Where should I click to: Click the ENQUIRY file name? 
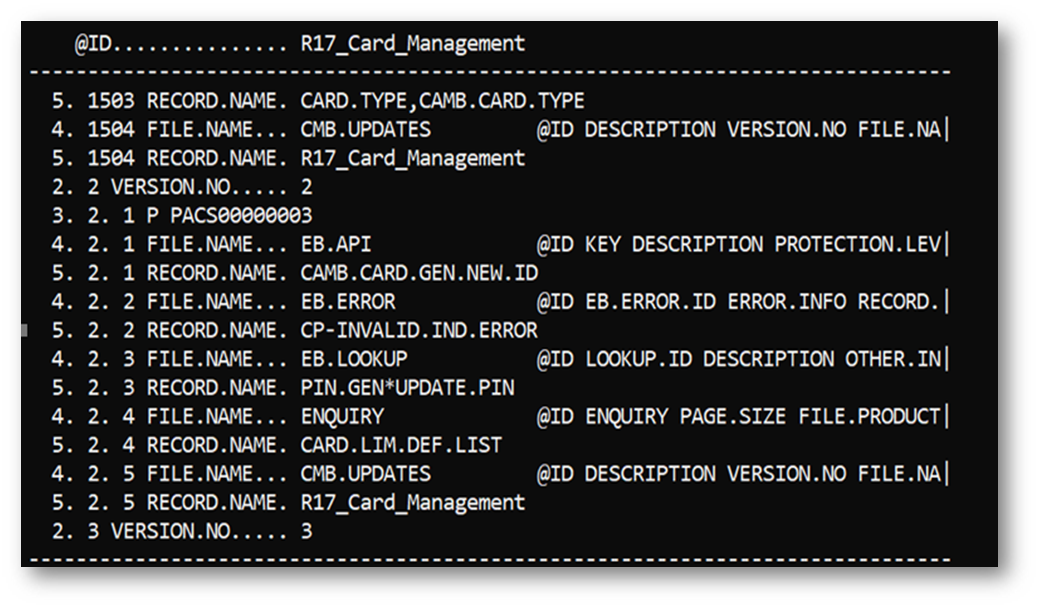pos(342,416)
